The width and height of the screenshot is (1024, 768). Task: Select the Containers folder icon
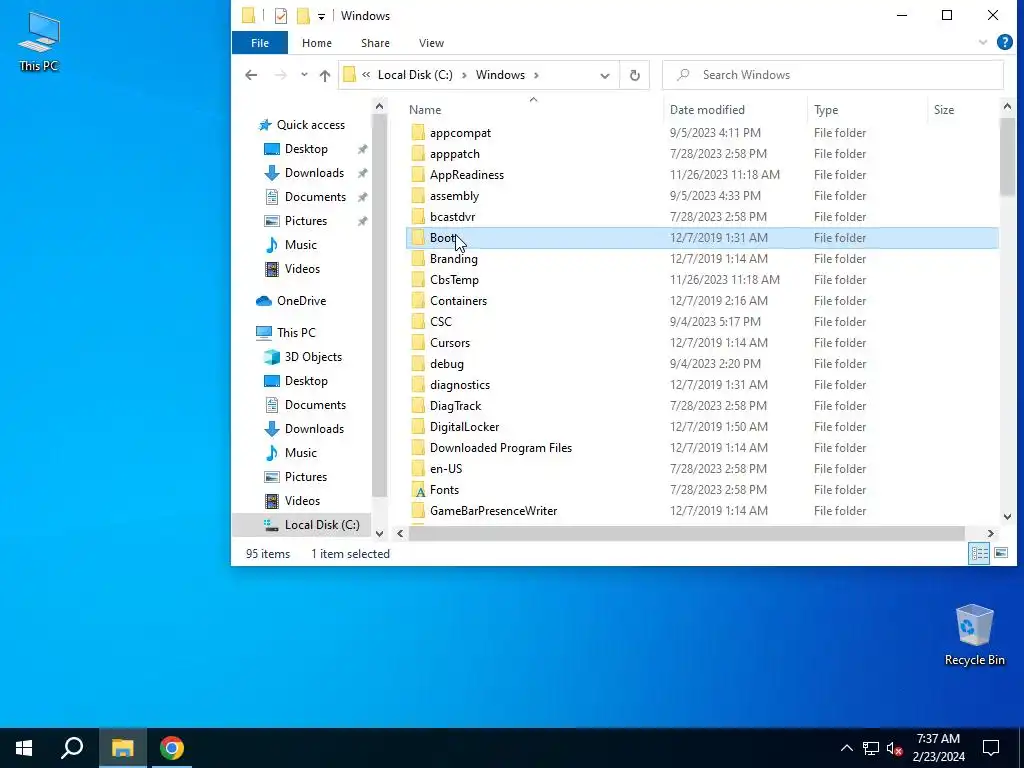point(419,301)
